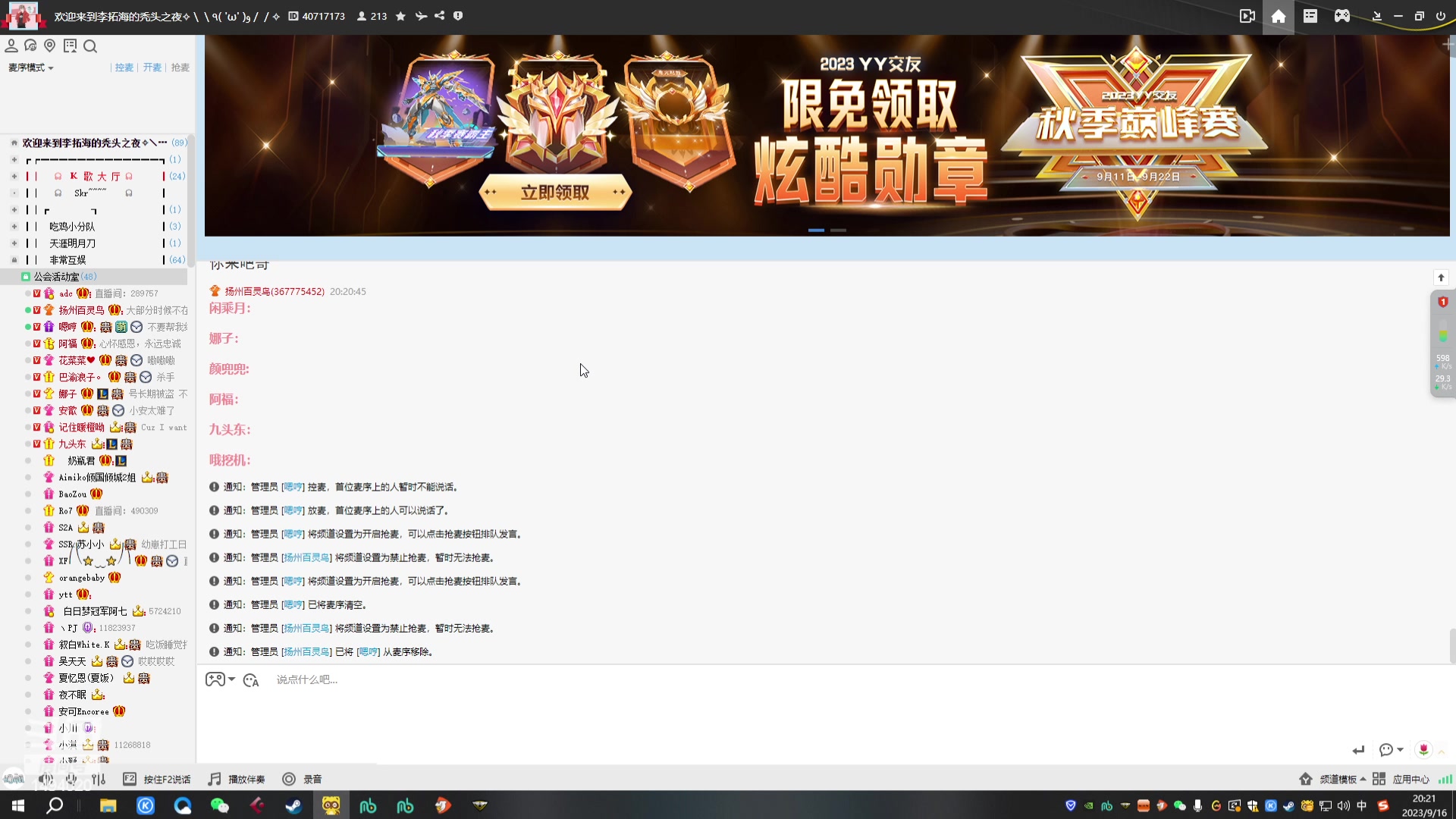
Task: Open File Explorer from taskbar
Action: [108, 805]
